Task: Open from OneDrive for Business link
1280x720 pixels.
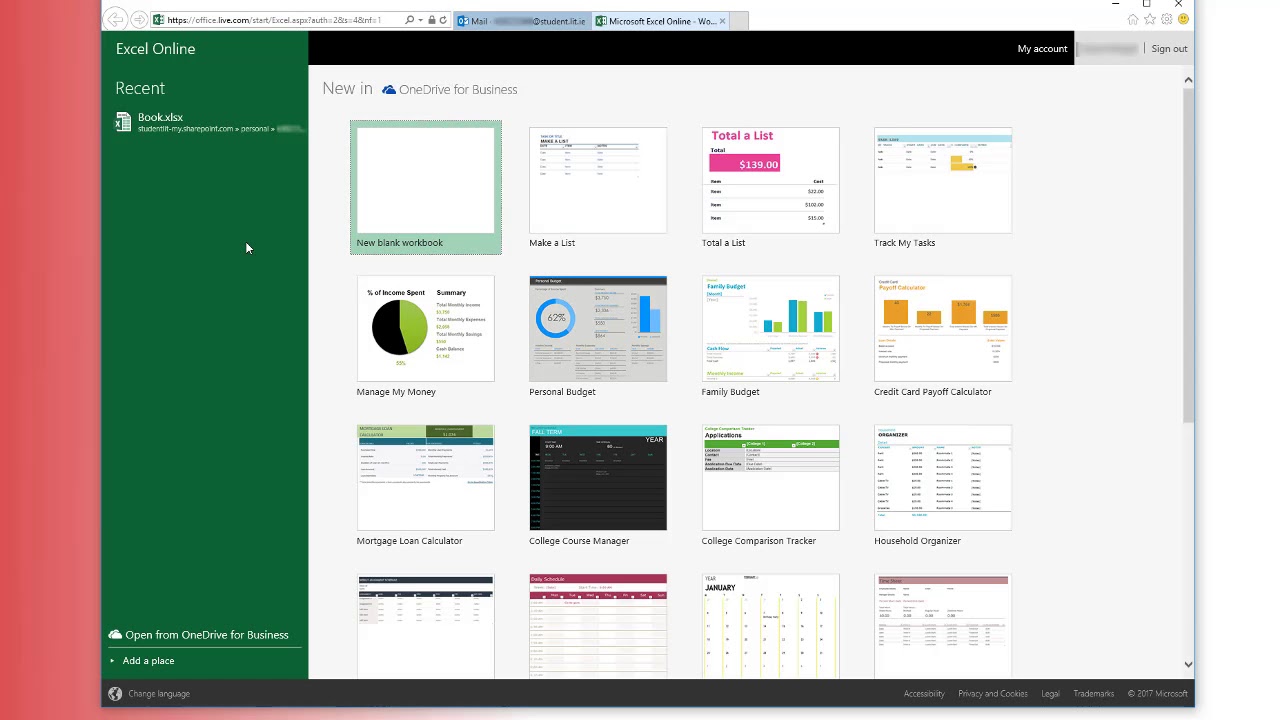Action: 206,635
